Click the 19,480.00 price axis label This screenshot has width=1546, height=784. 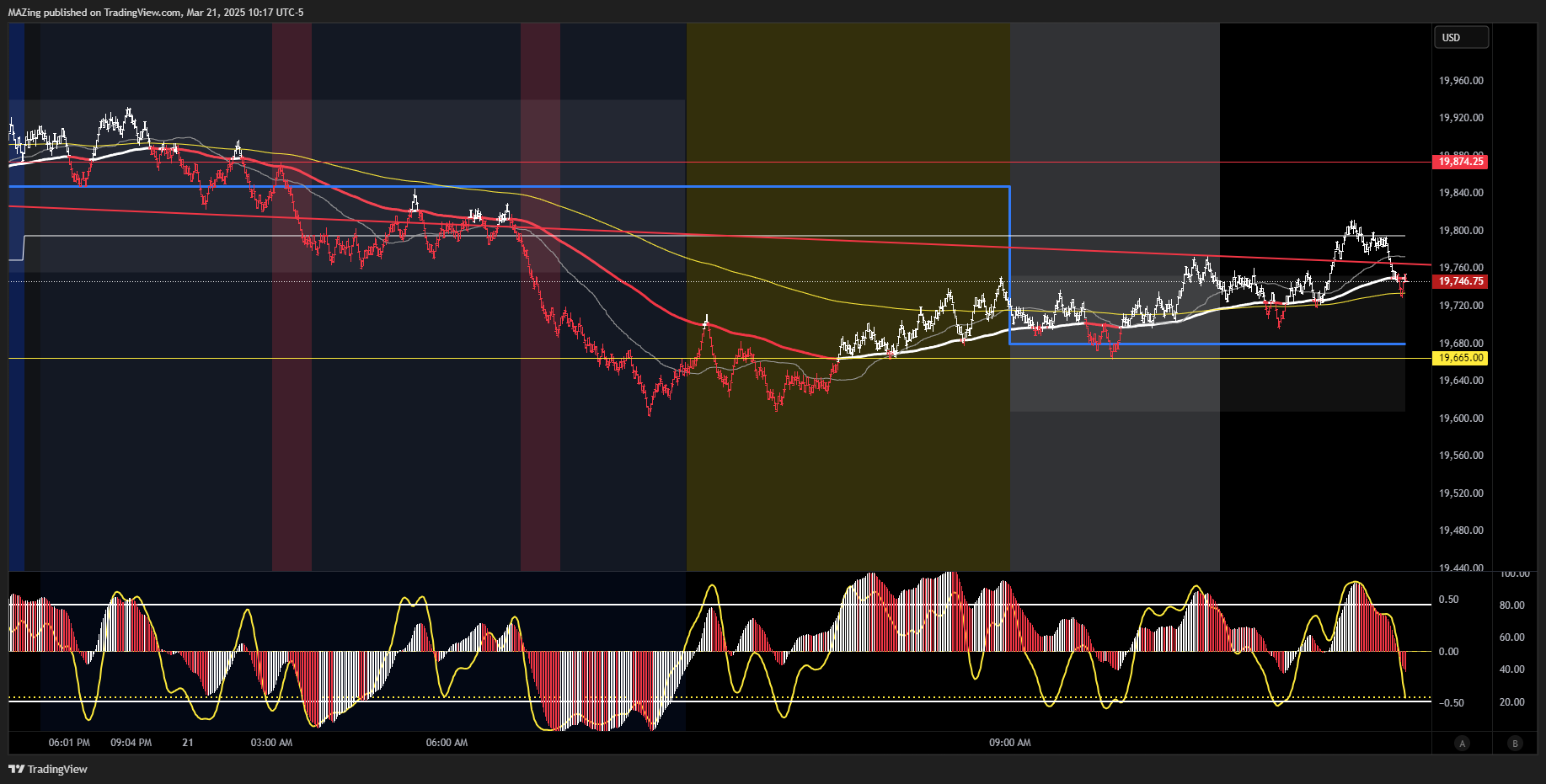[x=1461, y=531]
